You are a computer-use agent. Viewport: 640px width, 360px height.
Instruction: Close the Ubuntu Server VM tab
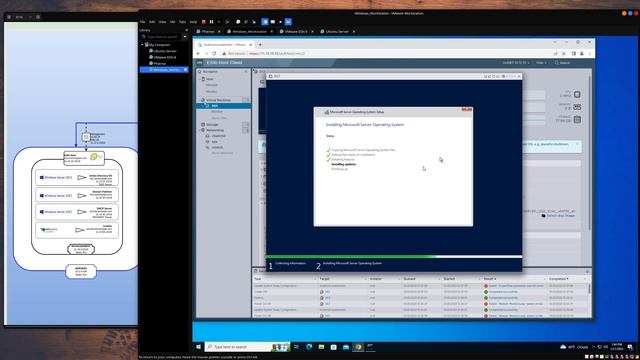(354, 31)
